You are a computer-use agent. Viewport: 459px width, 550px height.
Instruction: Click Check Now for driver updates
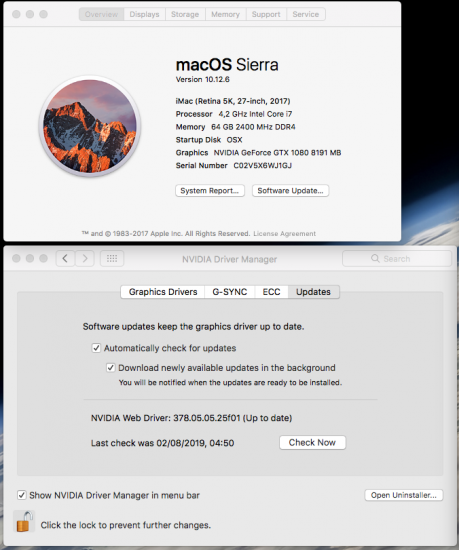click(312, 443)
